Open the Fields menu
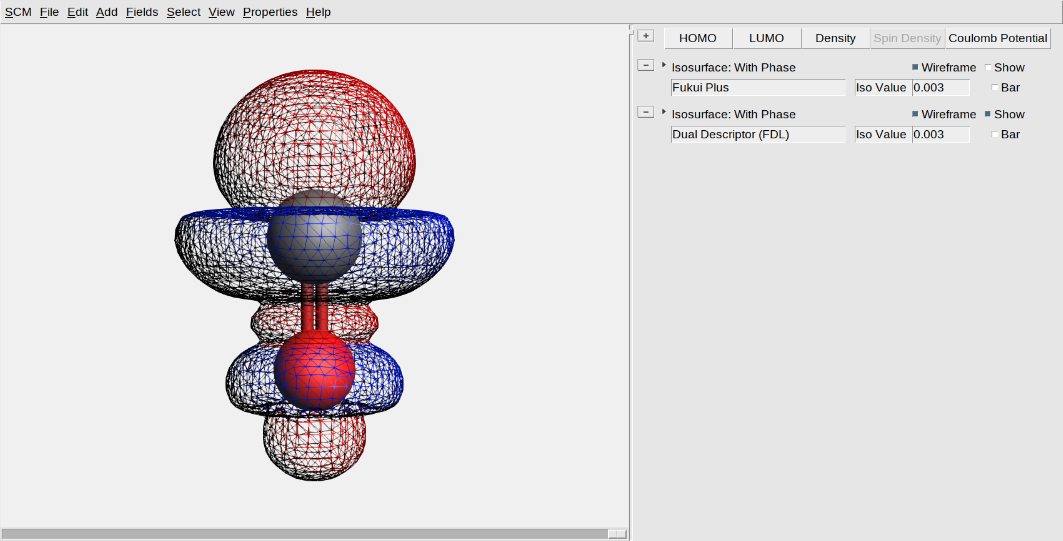 click(x=141, y=12)
